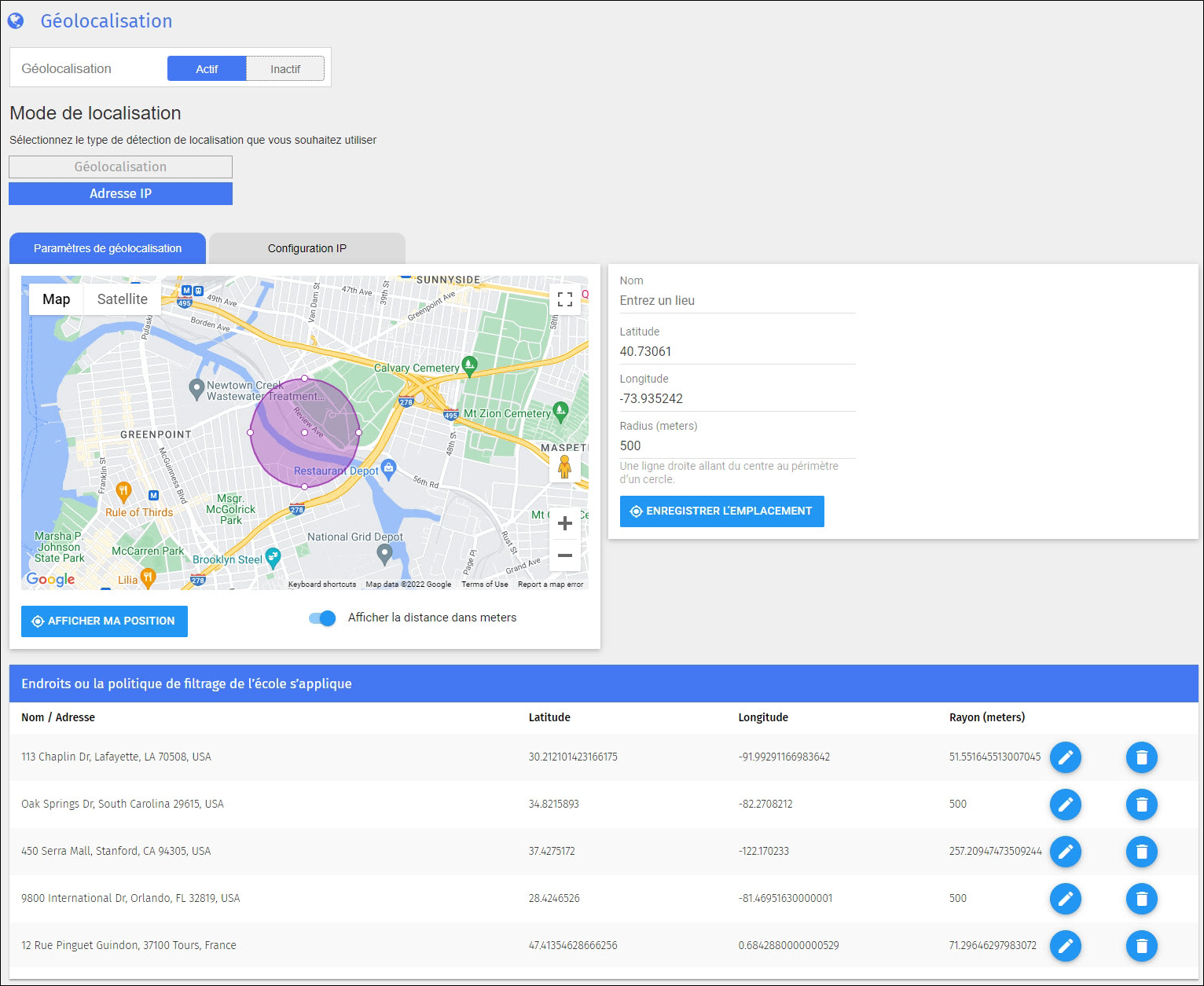
Task: Click Enregistrer l'emplacement button
Action: [721, 511]
